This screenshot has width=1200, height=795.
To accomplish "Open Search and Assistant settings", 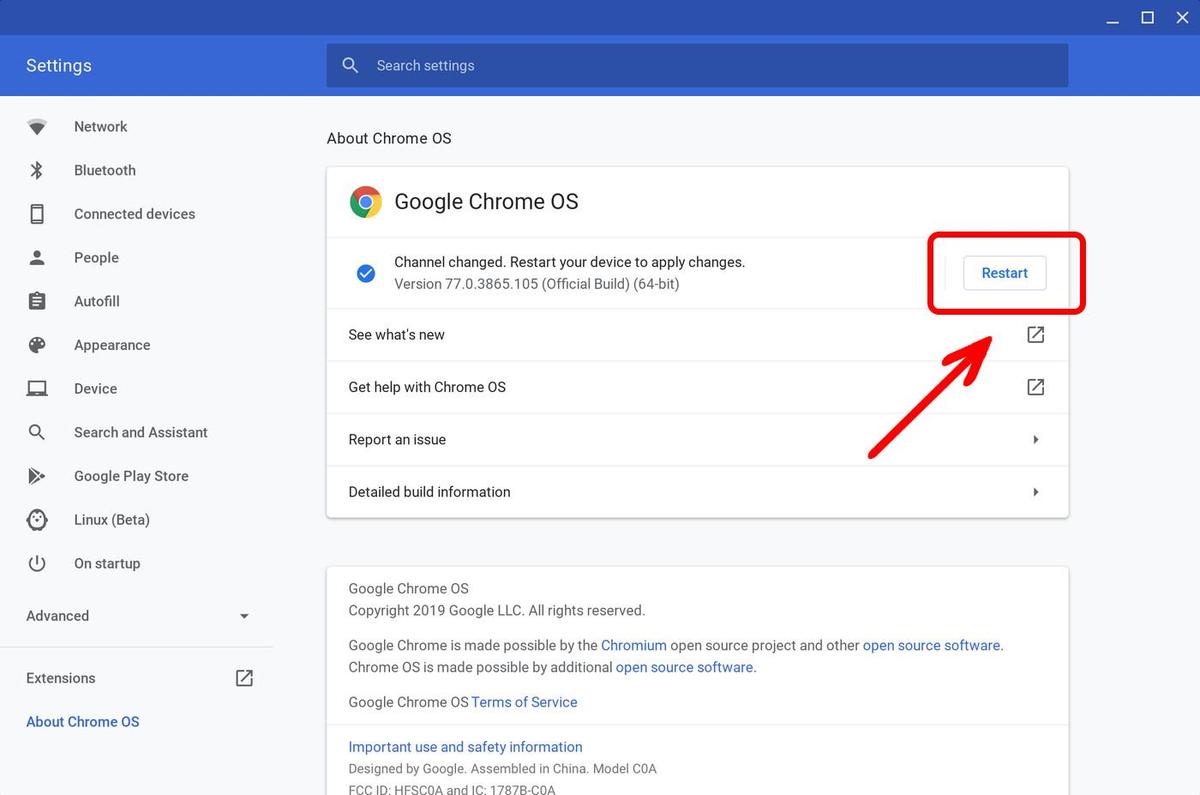I will click(141, 432).
